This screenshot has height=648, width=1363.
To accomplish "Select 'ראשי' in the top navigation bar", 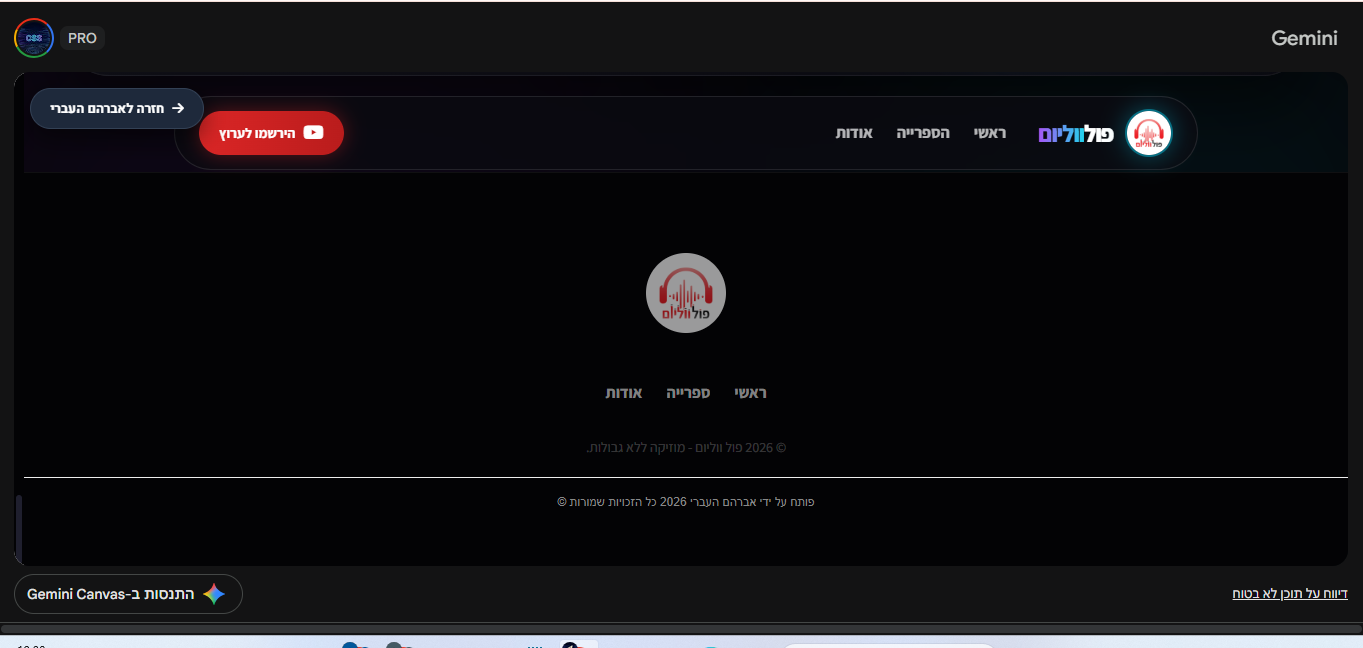I will click(x=990, y=133).
